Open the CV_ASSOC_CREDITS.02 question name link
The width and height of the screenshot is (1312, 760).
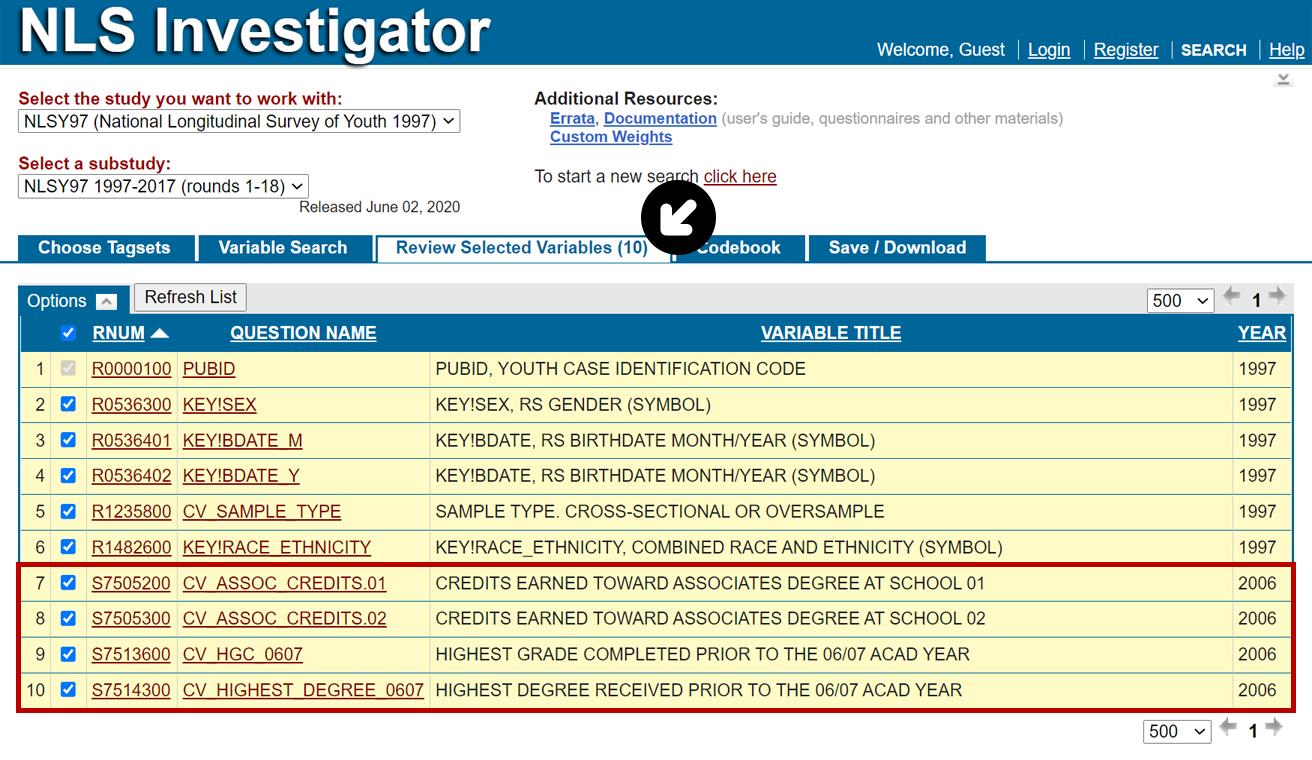click(x=285, y=619)
